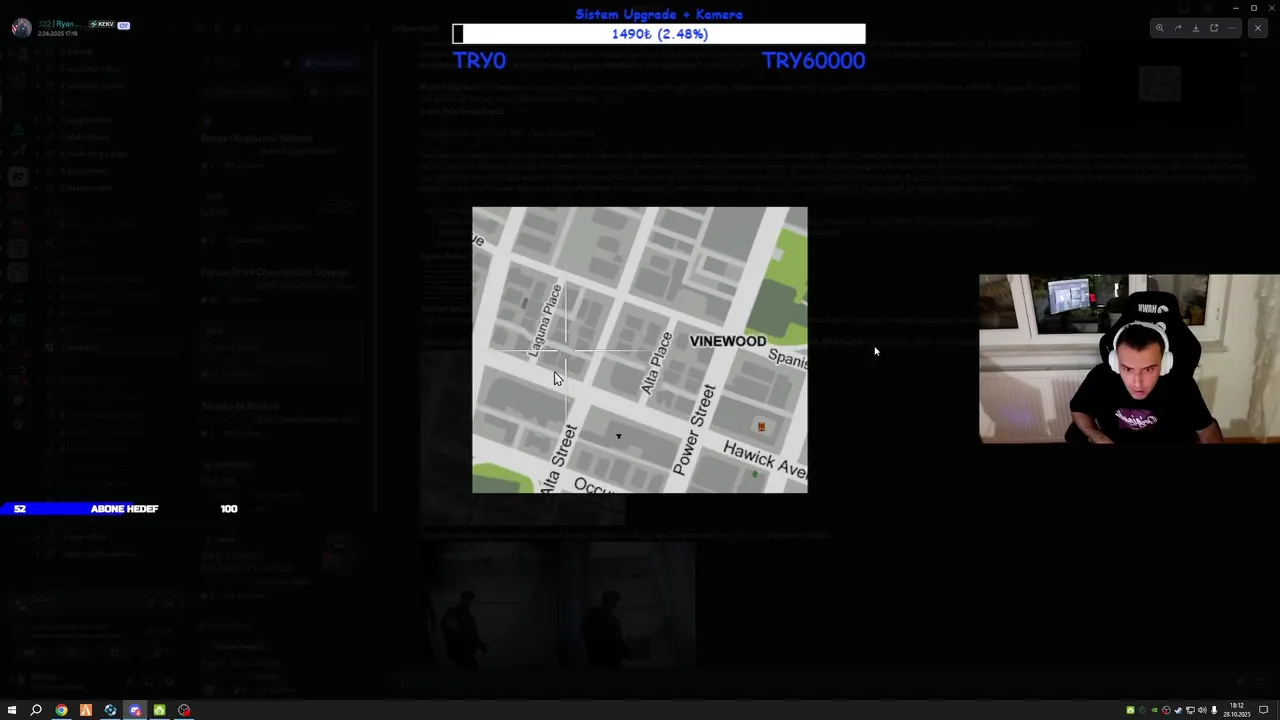Click the Laguna Place street label
The width and height of the screenshot is (1280, 720).
click(x=545, y=320)
